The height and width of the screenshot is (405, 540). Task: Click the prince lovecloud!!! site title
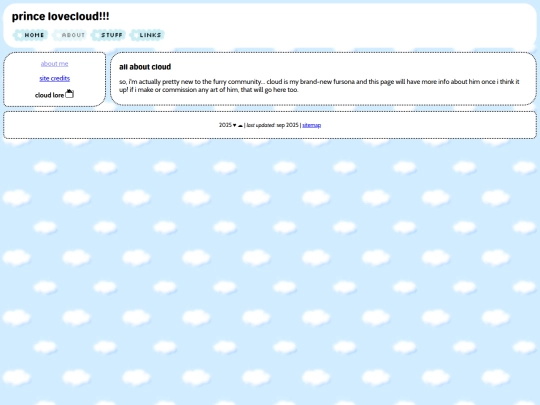(61, 16)
